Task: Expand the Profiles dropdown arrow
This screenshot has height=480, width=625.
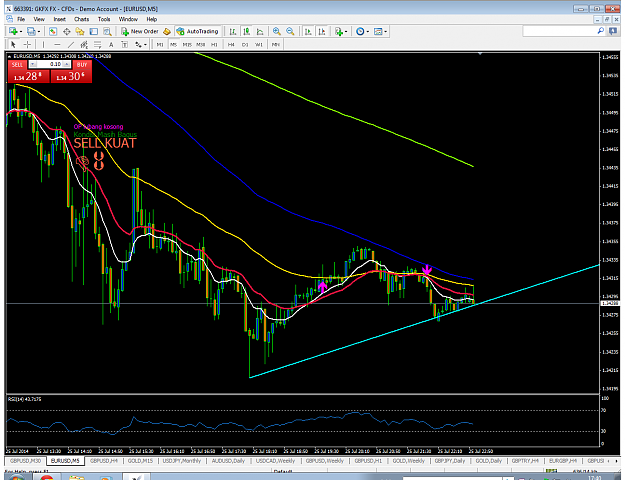Action: click(x=39, y=32)
